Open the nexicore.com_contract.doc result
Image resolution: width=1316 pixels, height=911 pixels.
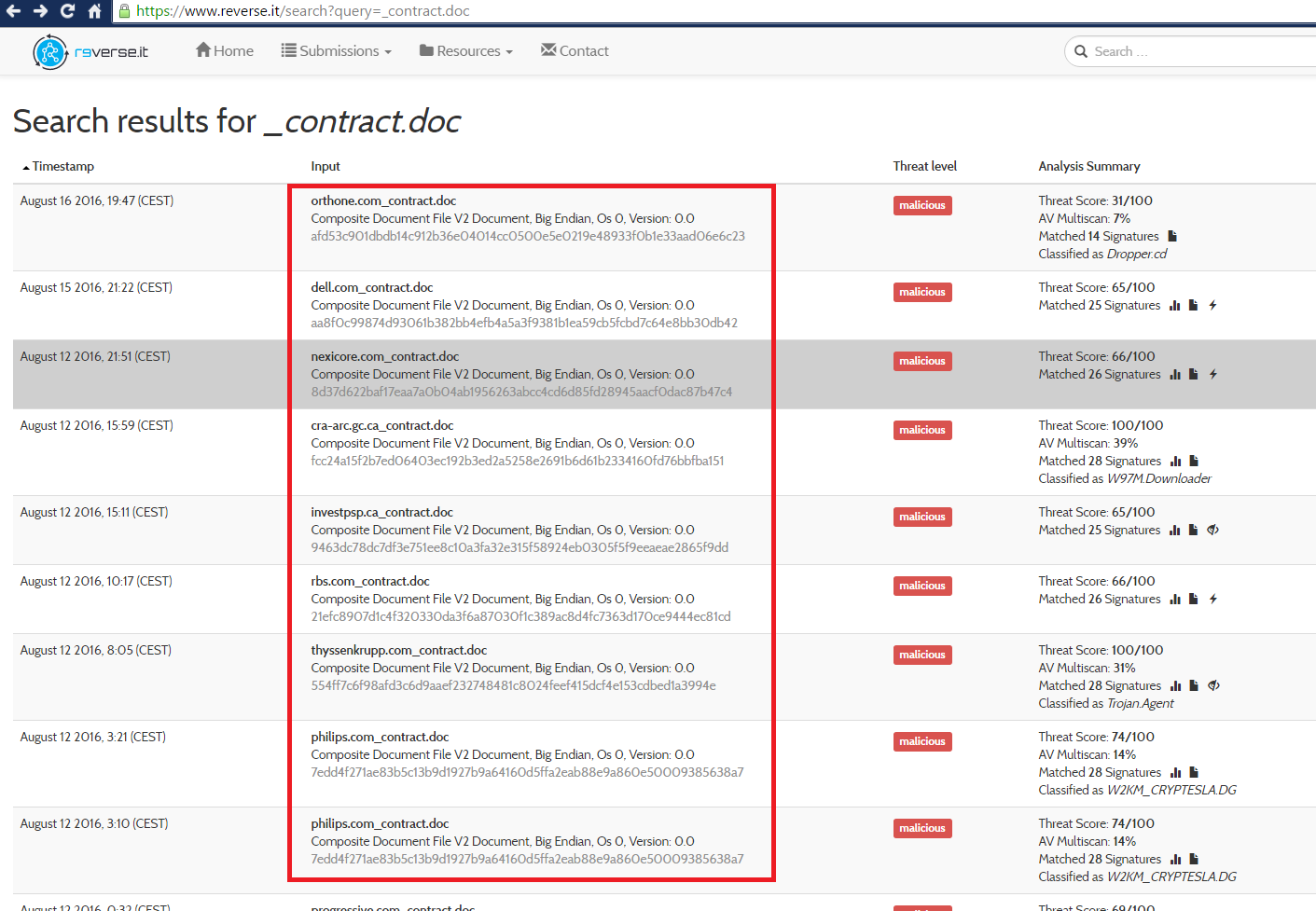[385, 356]
